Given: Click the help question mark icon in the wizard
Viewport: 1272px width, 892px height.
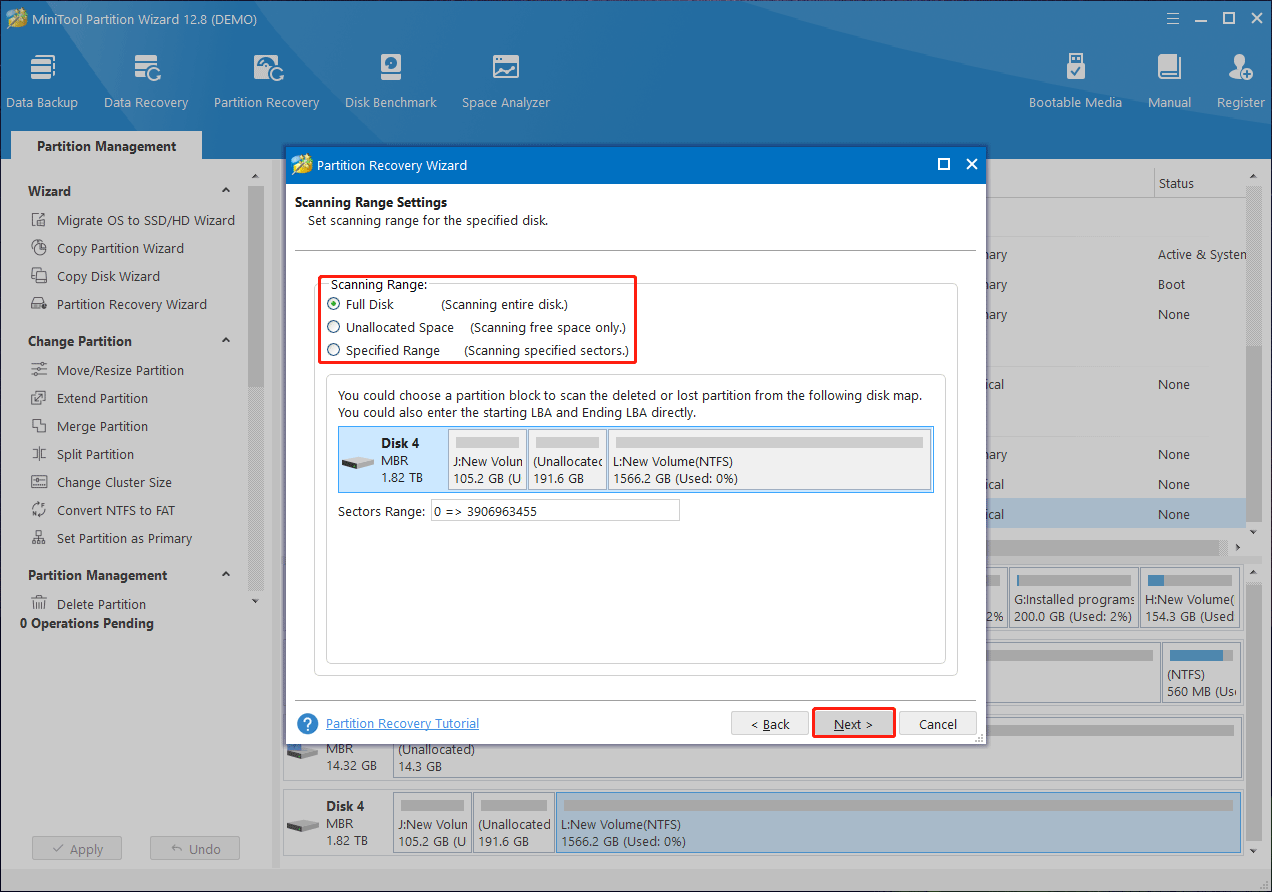Looking at the screenshot, I should pos(308,723).
